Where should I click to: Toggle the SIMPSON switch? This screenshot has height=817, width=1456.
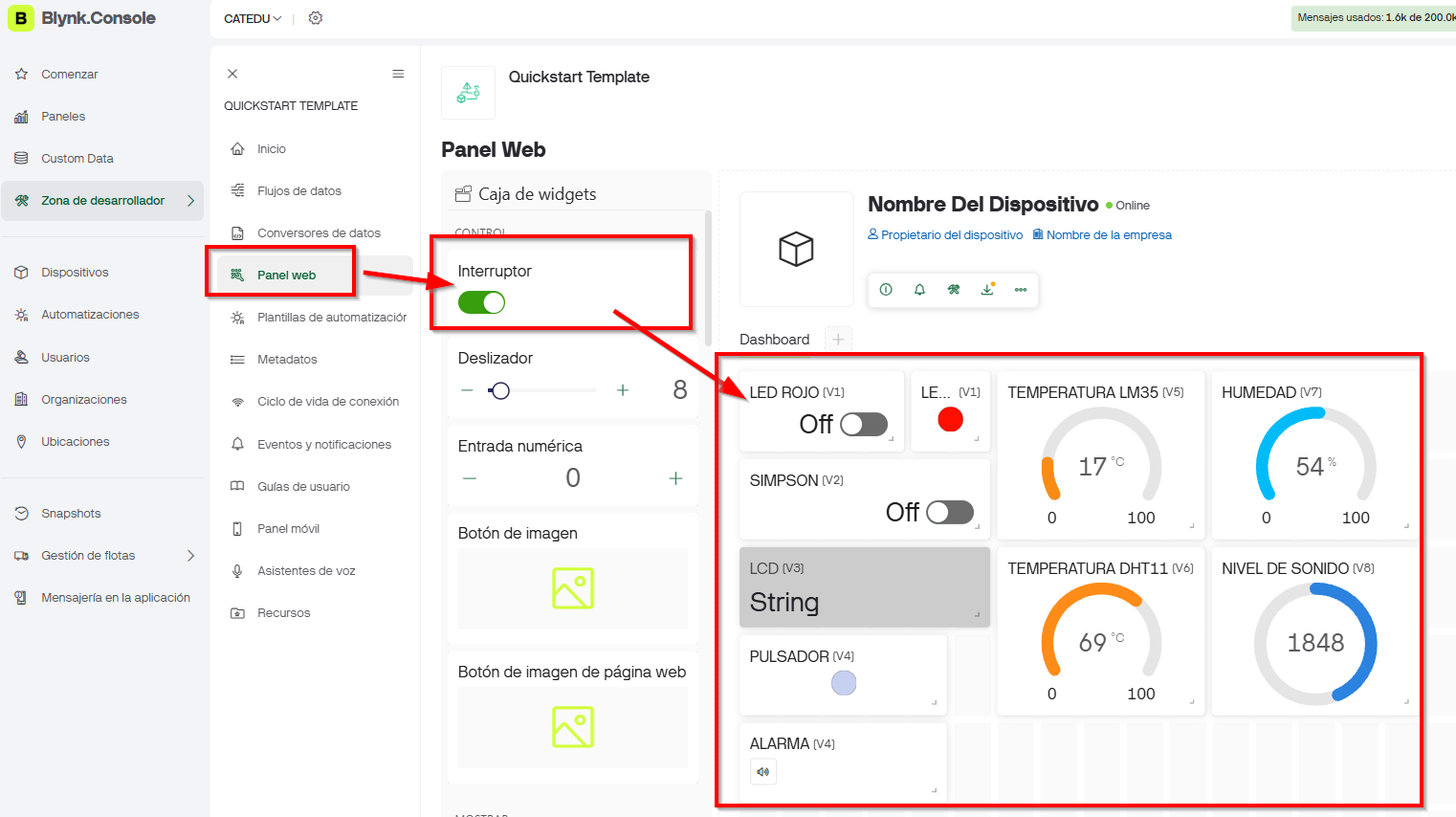click(x=949, y=512)
